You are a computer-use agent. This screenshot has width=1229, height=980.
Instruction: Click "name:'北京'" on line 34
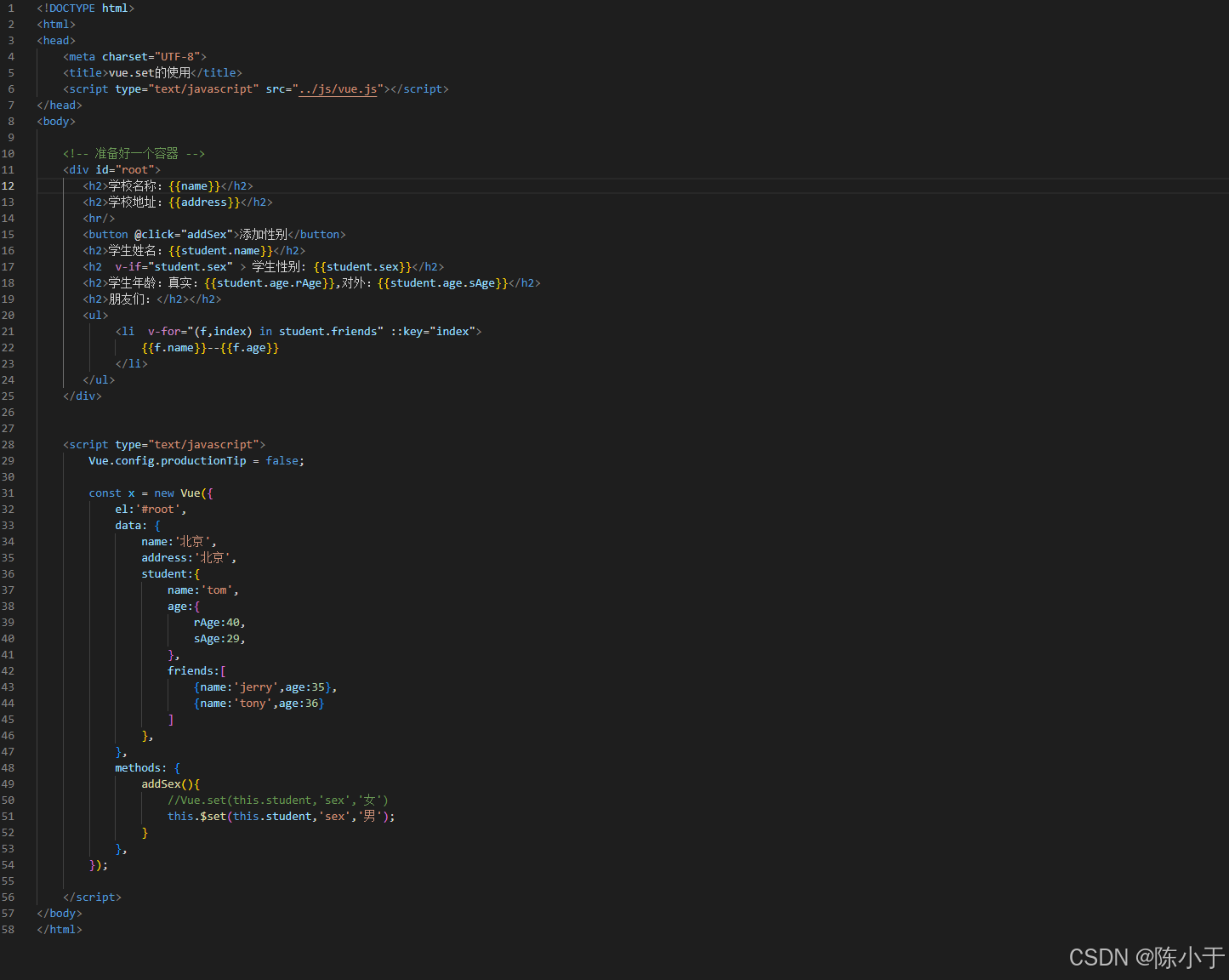(x=176, y=542)
